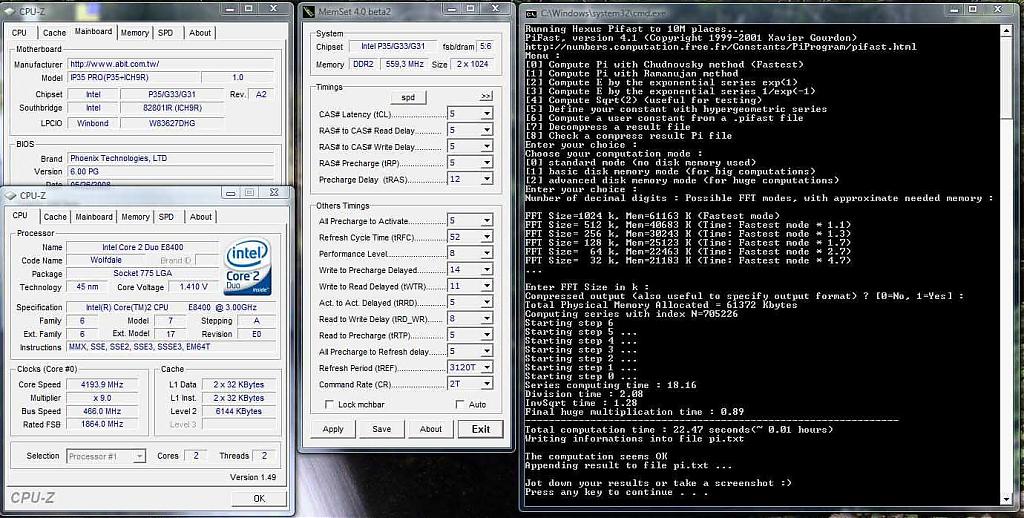Click Save button in MemSet
The height and width of the screenshot is (518, 1024).
click(381, 429)
